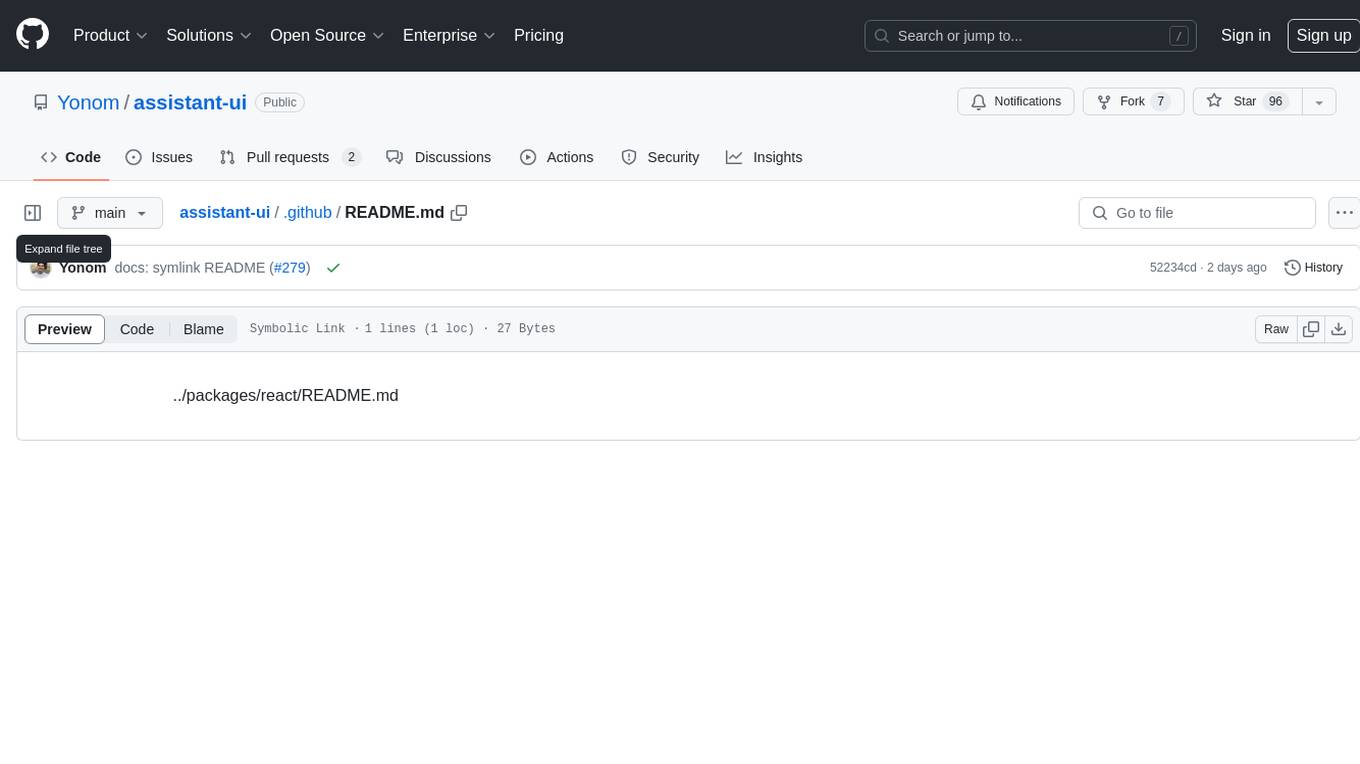Open the Yonom owner link
1360x764 pixels.
pyautogui.click(x=88, y=102)
